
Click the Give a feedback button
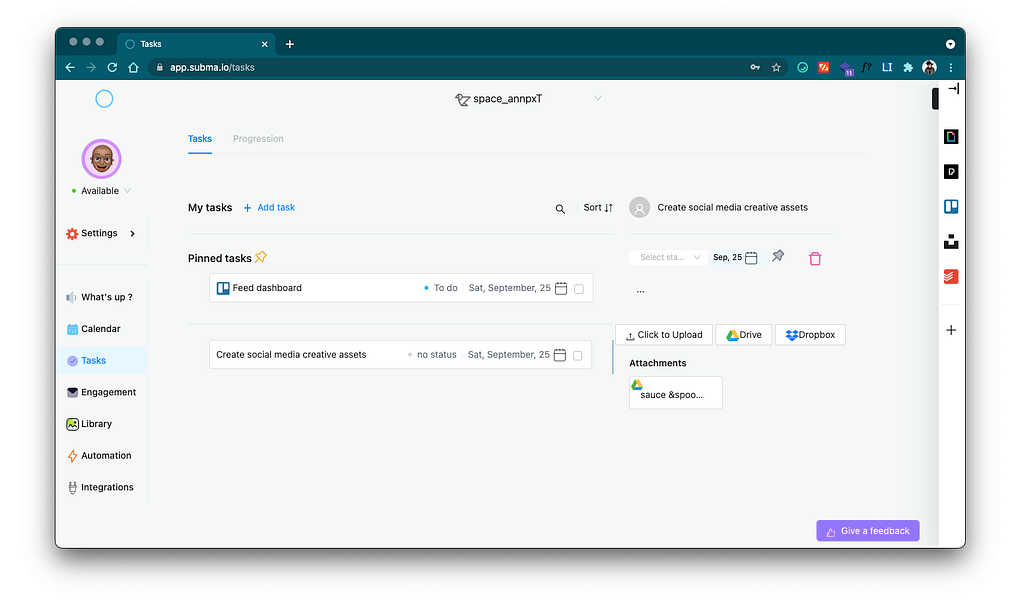coord(868,531)
